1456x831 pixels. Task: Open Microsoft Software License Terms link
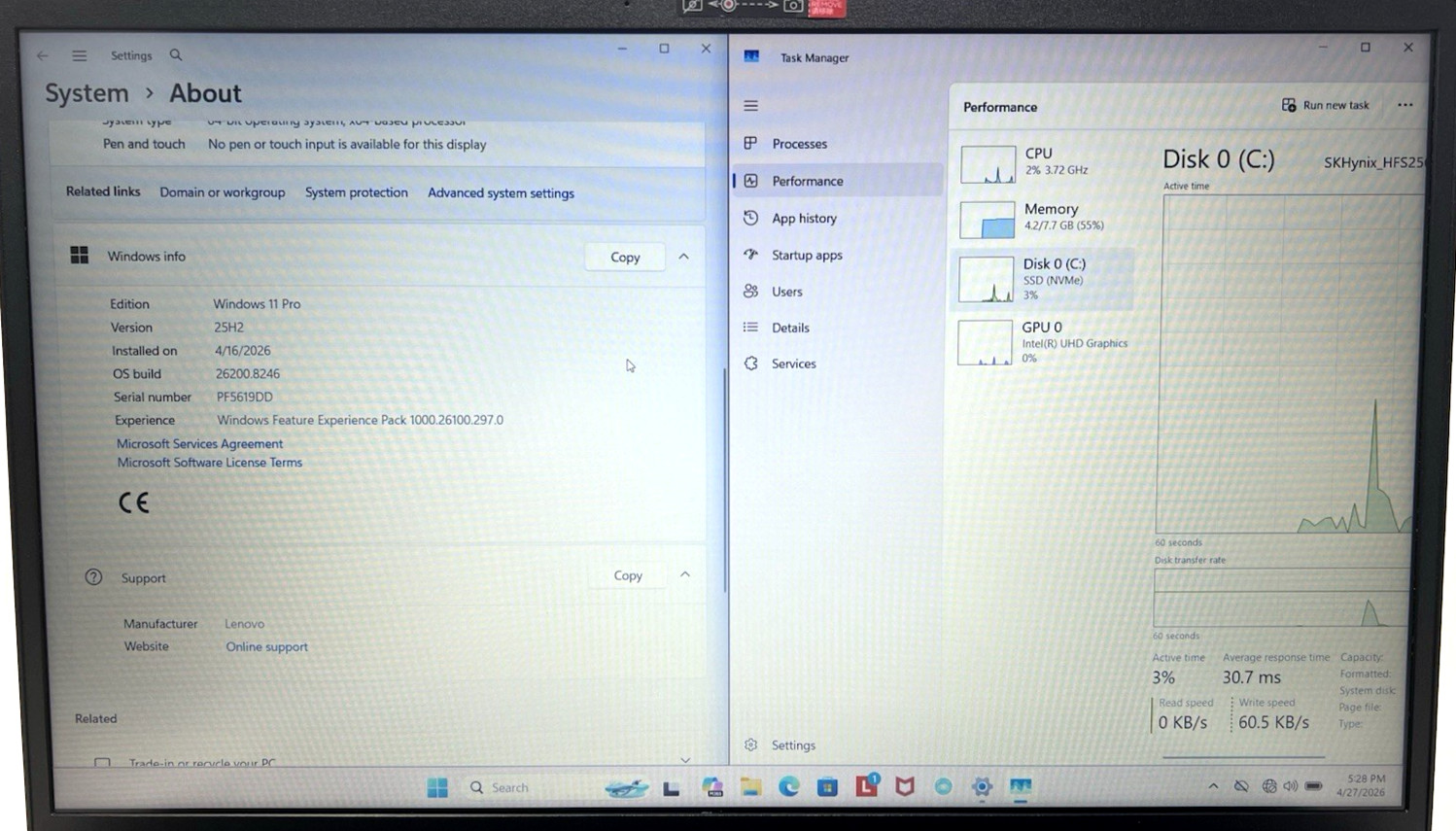tap(210, 463)
